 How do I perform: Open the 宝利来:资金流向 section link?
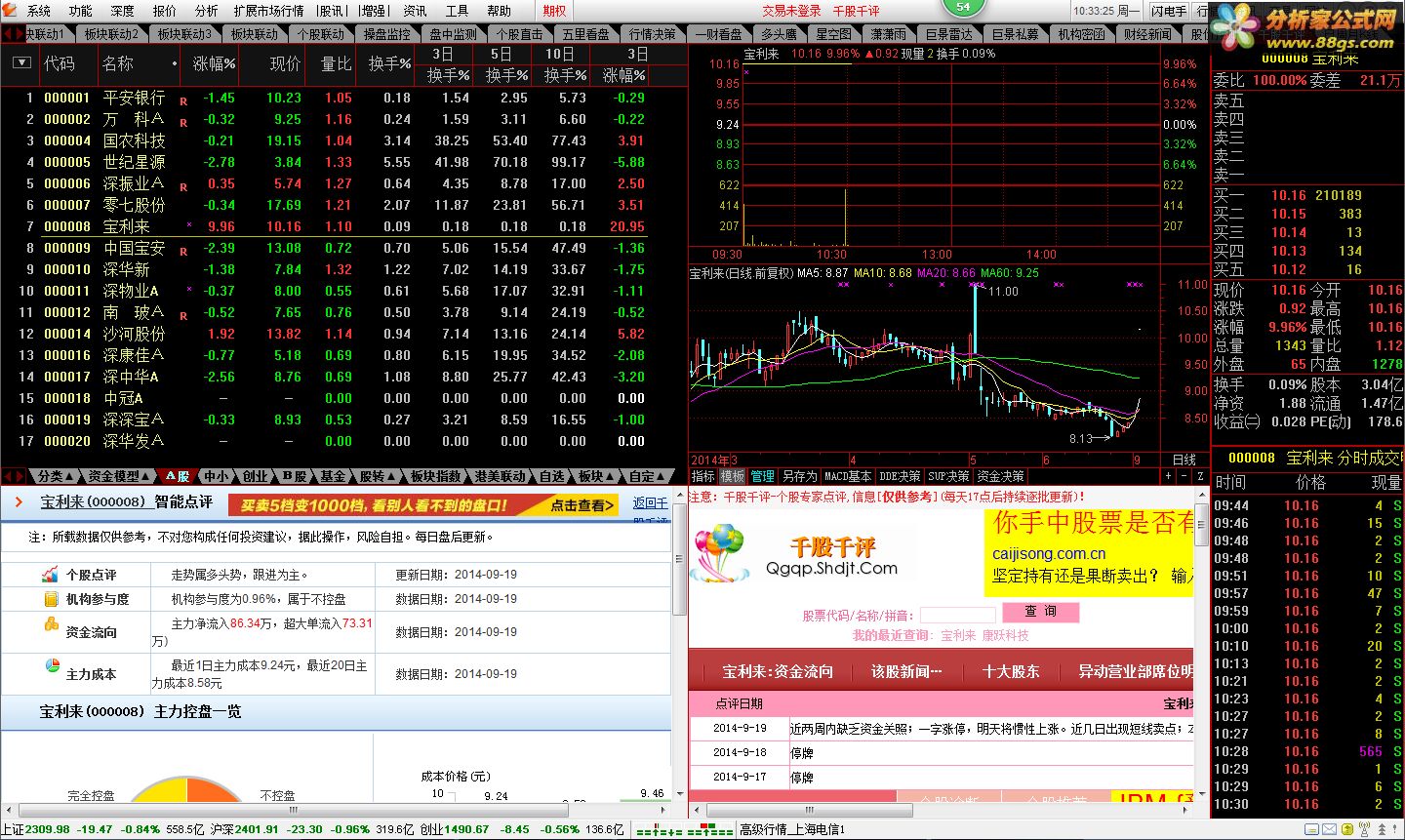pos(778,671)
